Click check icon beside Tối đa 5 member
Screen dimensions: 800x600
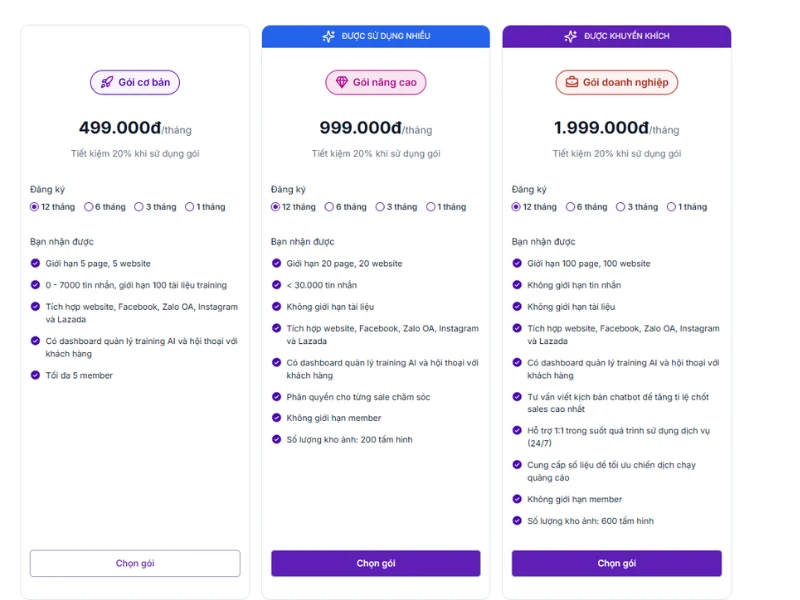click(35, 376)
